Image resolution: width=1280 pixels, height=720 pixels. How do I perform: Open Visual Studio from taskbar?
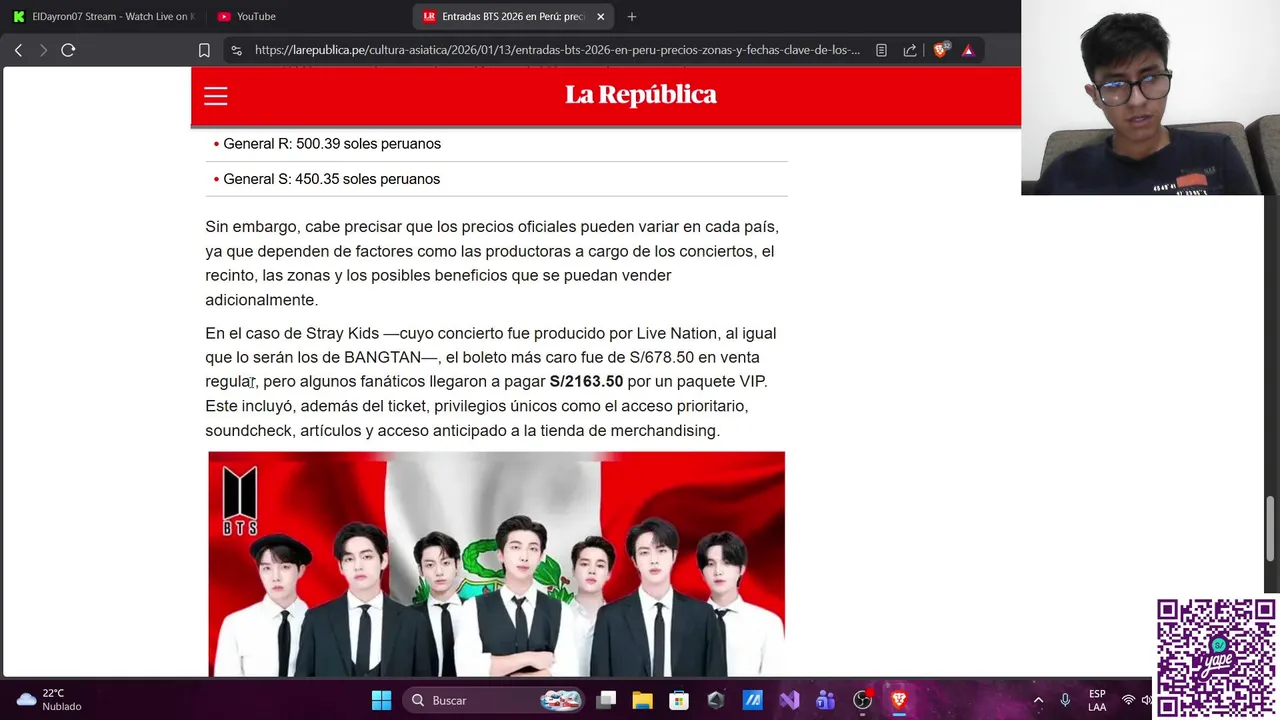(x=789, y=700)
